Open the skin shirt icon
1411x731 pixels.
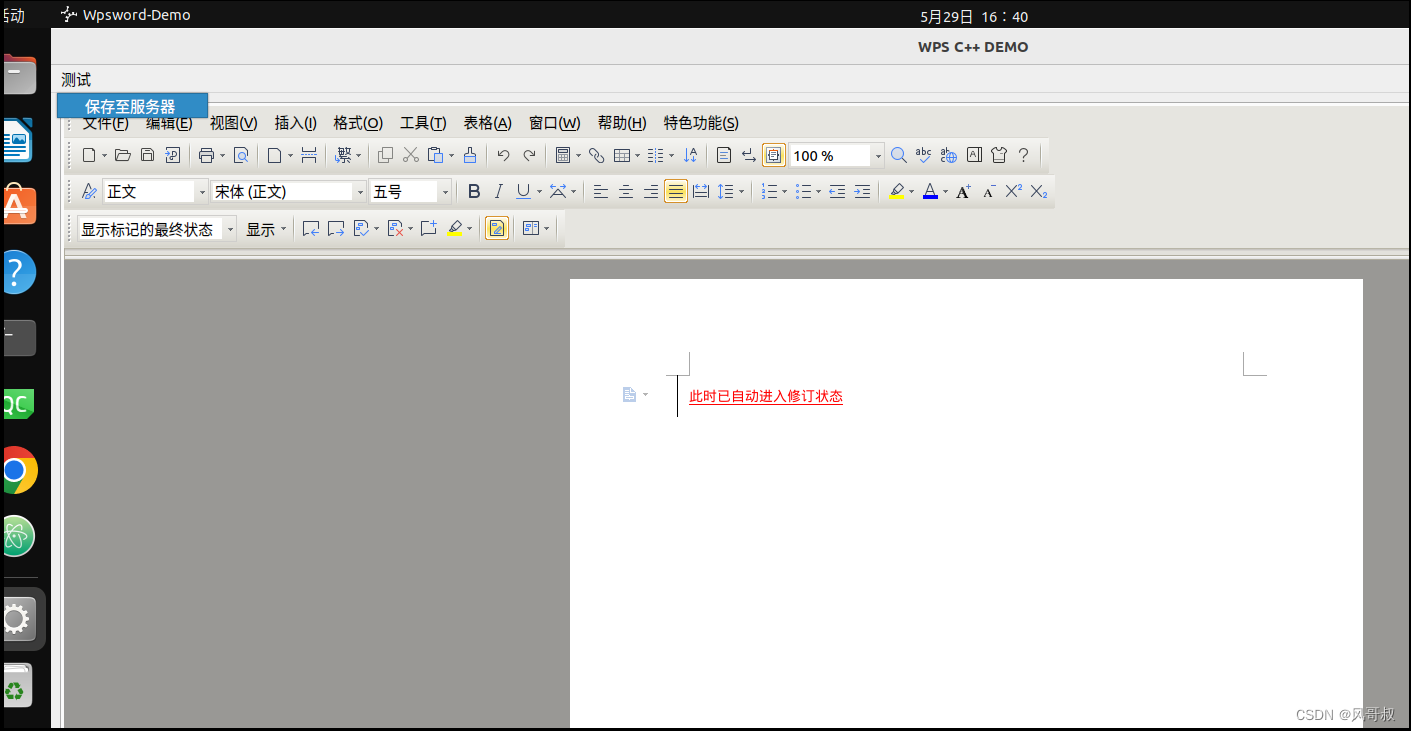[998, 155]
